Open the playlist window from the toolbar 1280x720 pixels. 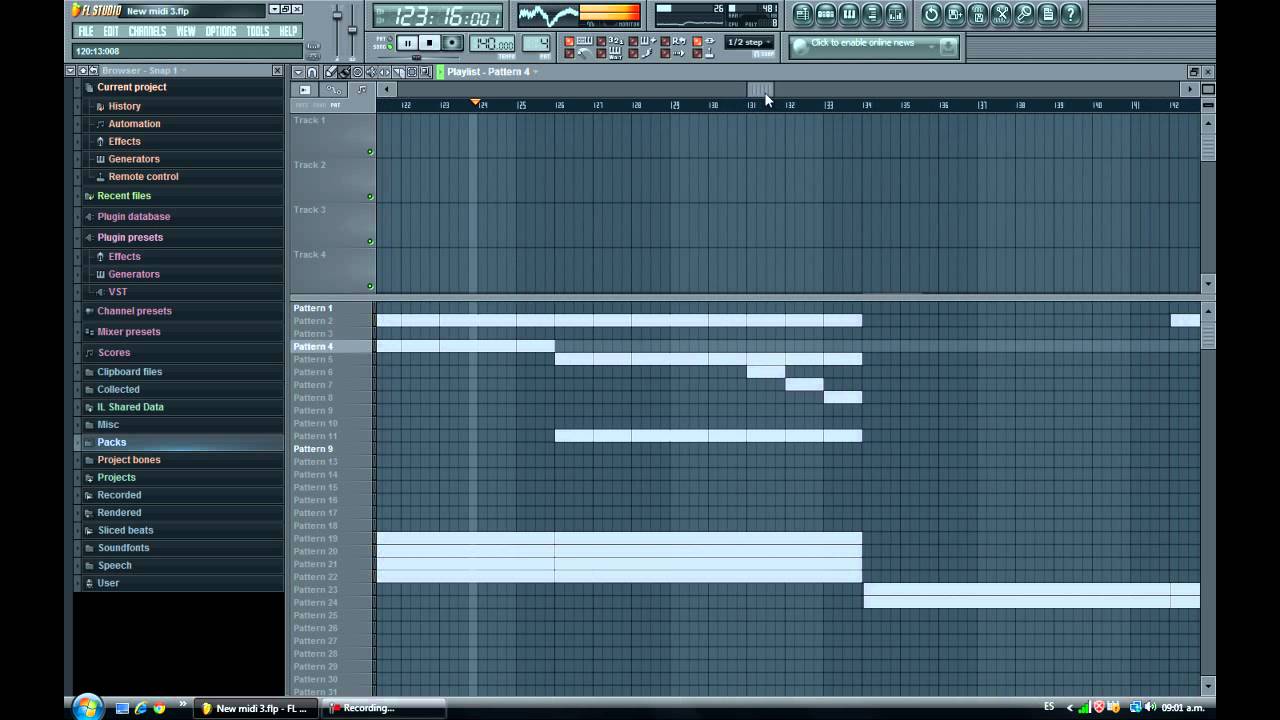[x=802, y=14]
